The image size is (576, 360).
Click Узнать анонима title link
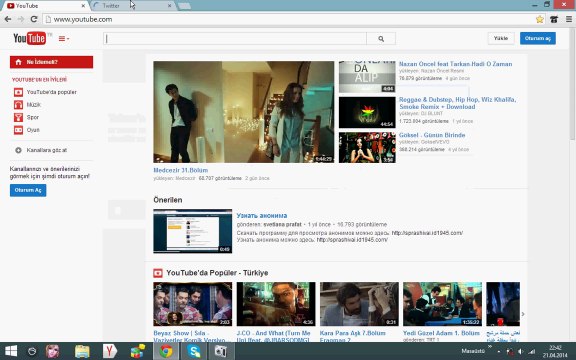coord(262,216)
